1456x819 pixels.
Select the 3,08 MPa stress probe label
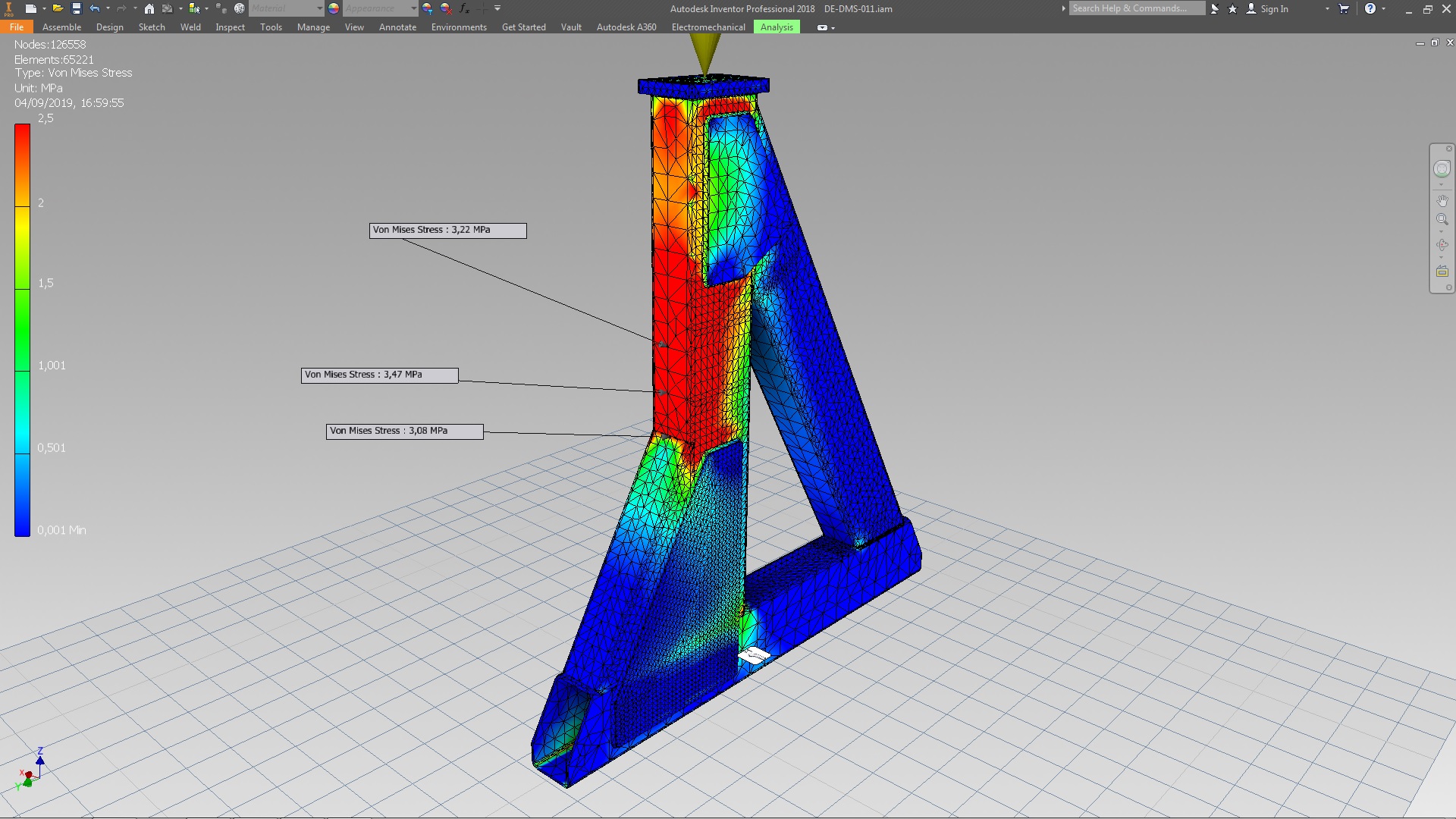click(404, 431)
